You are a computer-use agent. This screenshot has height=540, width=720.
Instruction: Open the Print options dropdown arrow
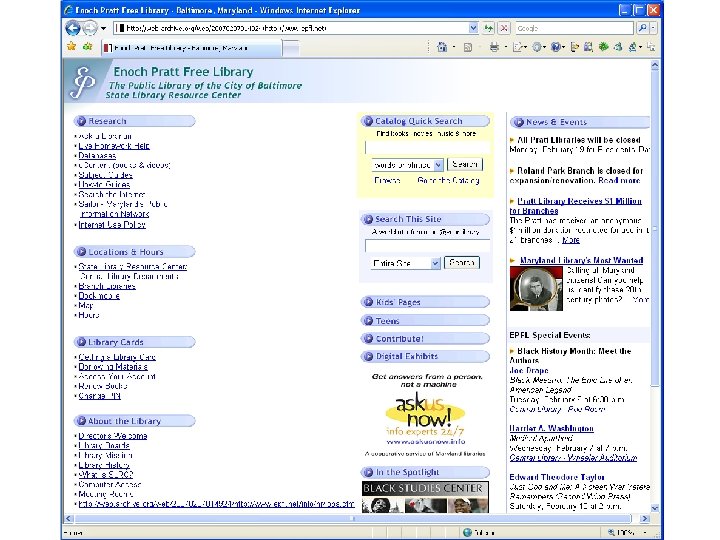click(506, 47)
